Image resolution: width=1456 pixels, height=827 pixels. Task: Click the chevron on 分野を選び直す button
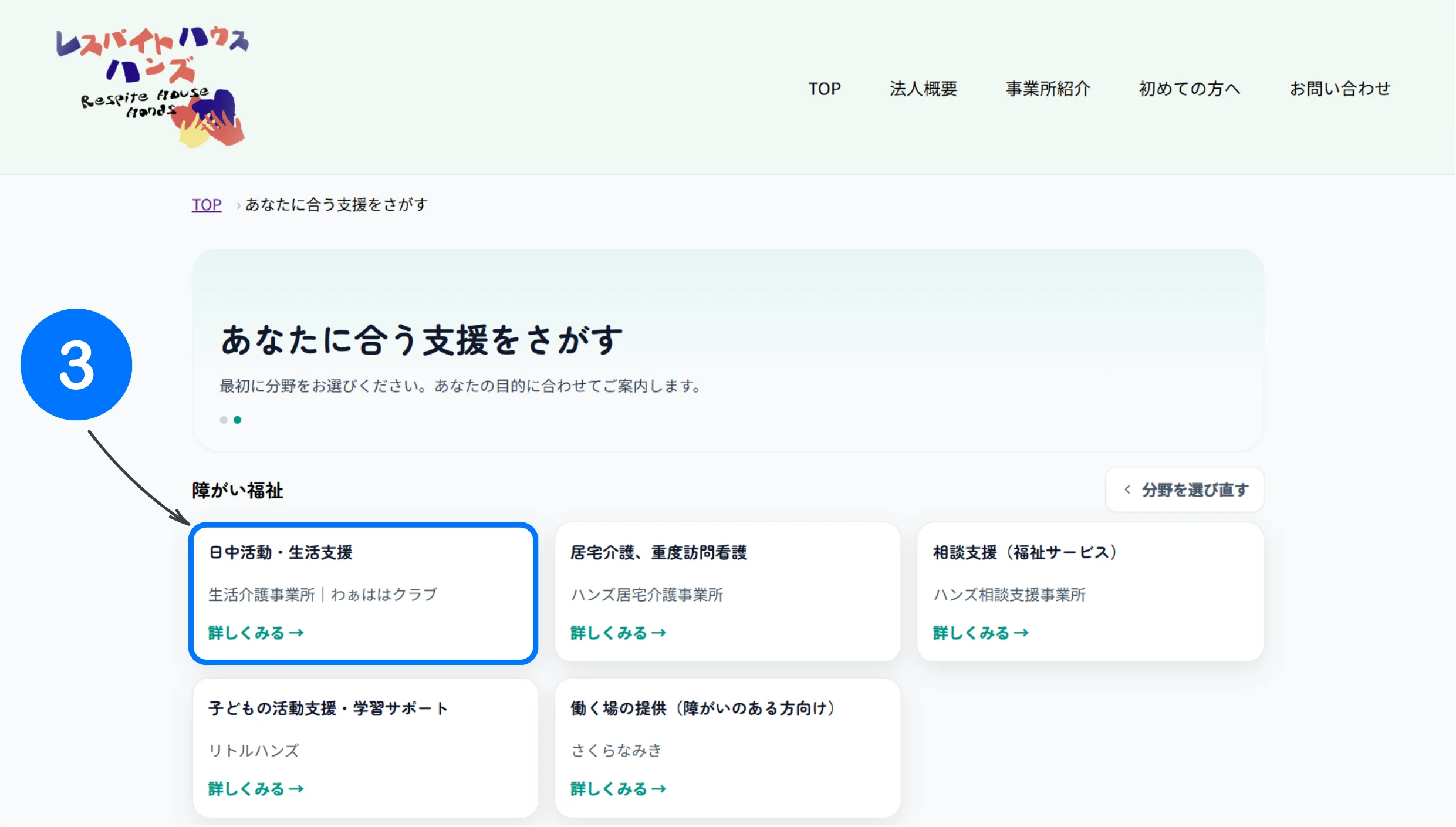click(x=1127, y=490)
